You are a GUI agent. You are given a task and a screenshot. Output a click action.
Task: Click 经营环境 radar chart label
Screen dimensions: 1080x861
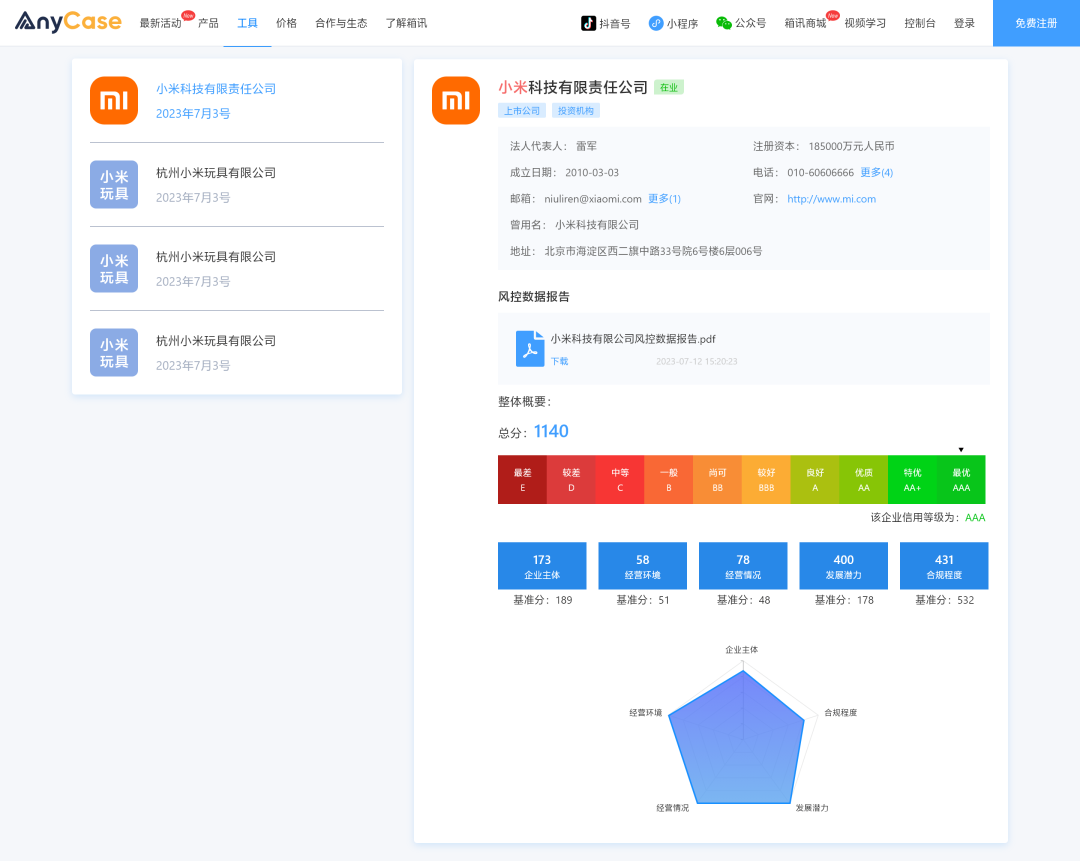click(645, 712)
